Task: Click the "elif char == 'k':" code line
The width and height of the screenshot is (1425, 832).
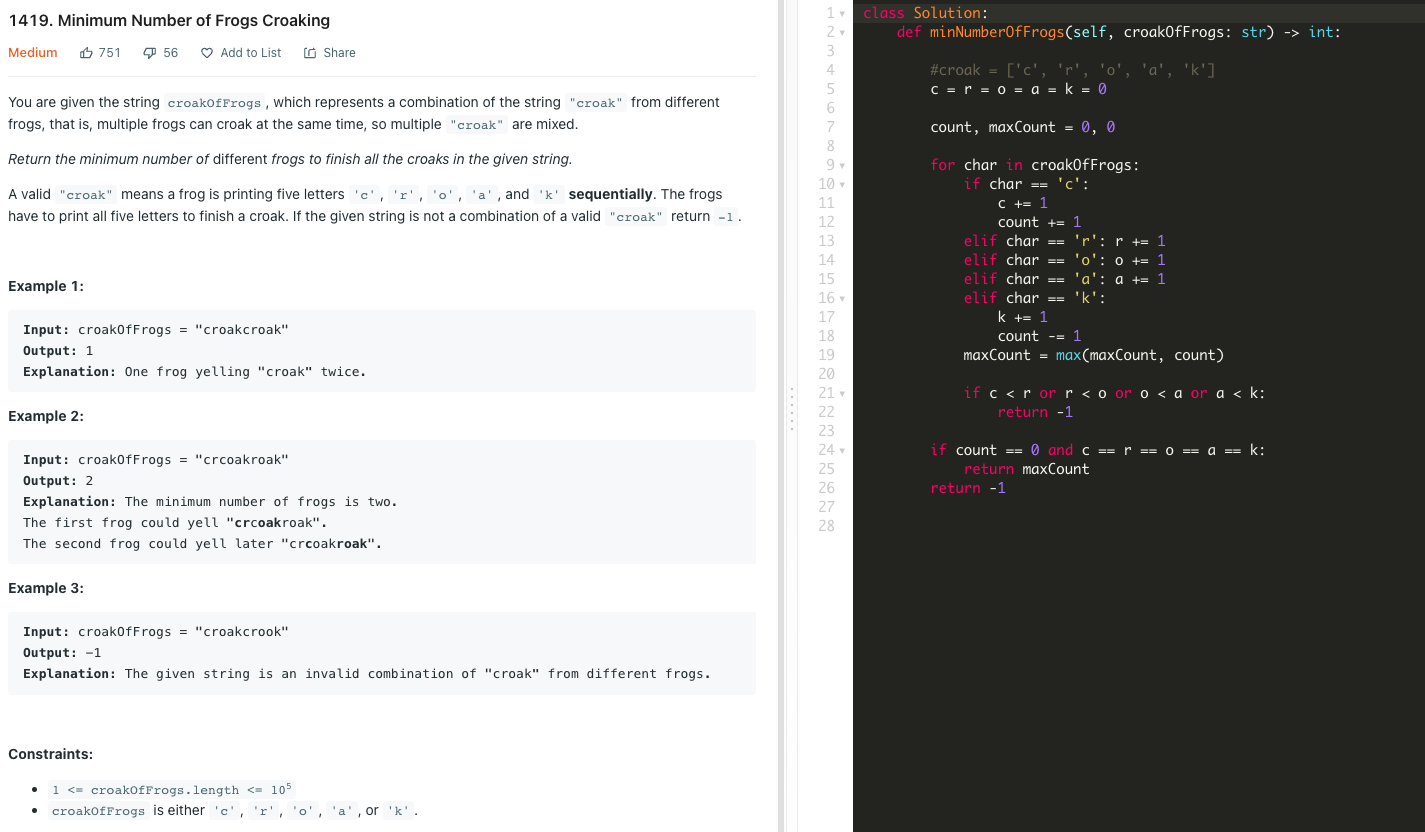Action: click(x=1035, y=298)
